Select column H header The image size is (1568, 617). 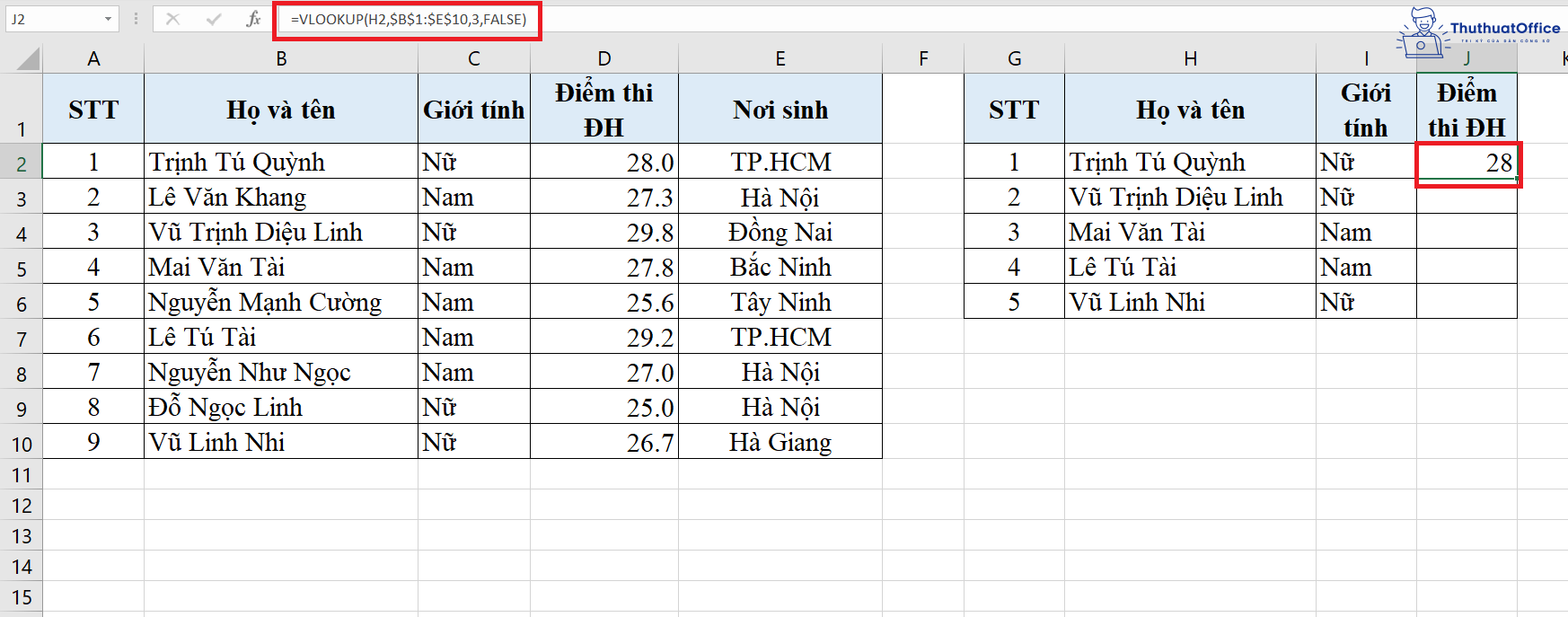pyautogui.click(x=1190, y=59)
